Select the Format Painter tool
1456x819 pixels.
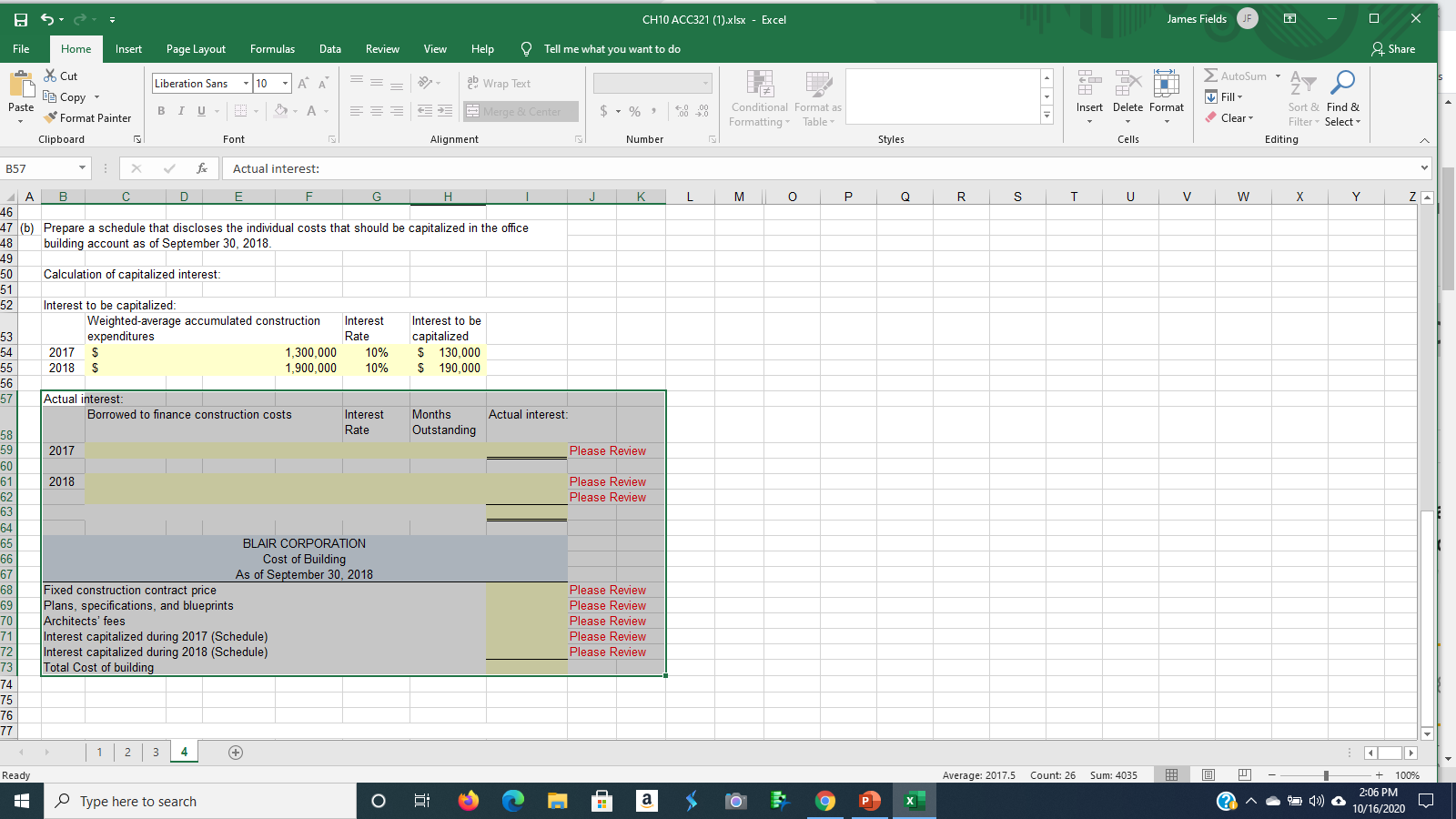[87, 117]
